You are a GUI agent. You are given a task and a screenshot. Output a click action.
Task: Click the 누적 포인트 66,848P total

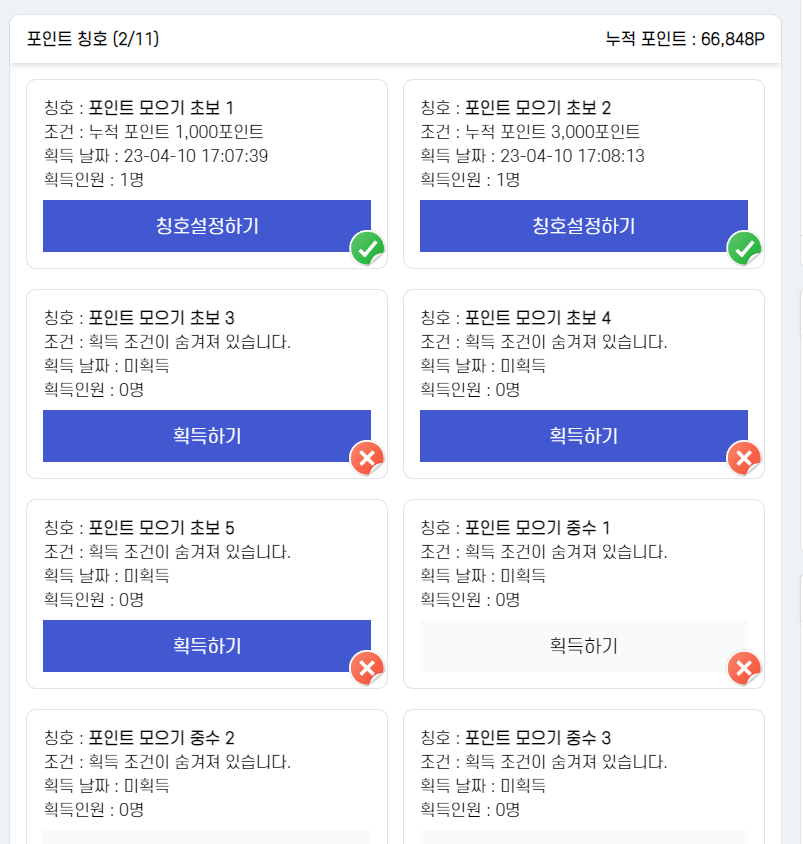click(x=684, y=39)
